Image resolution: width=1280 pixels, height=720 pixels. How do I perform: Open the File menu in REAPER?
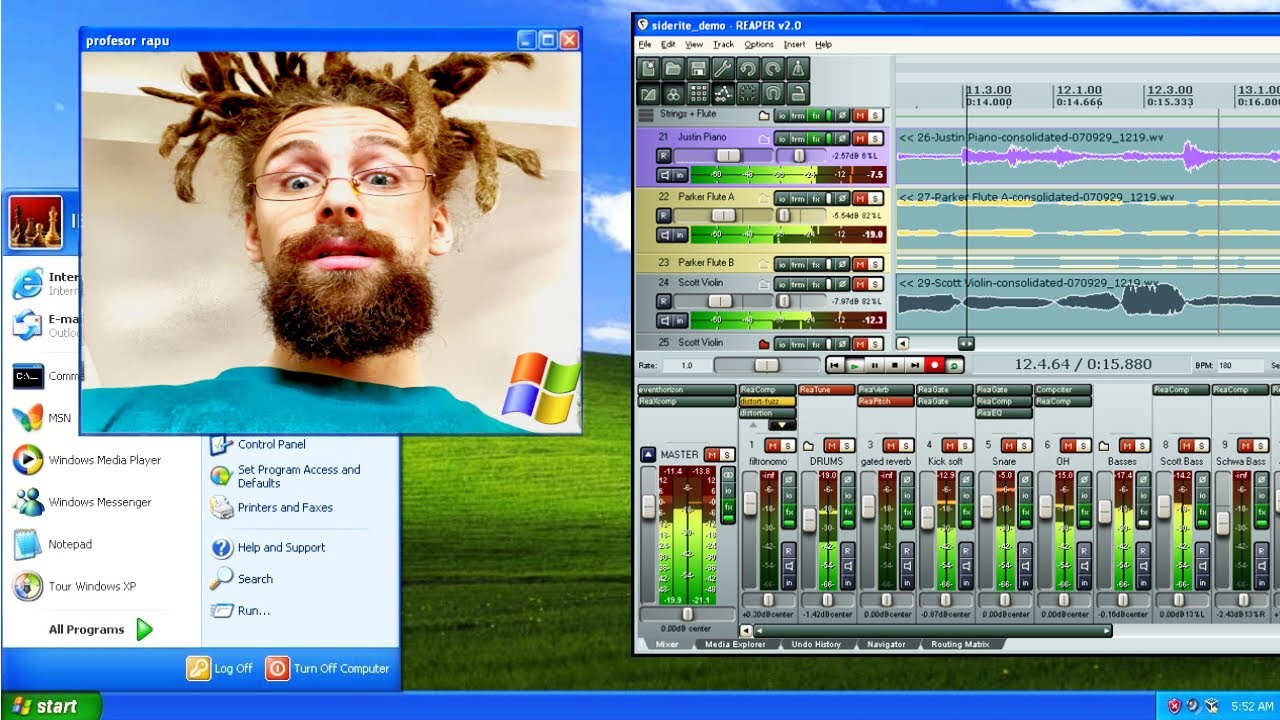click(x=645, y=44)
